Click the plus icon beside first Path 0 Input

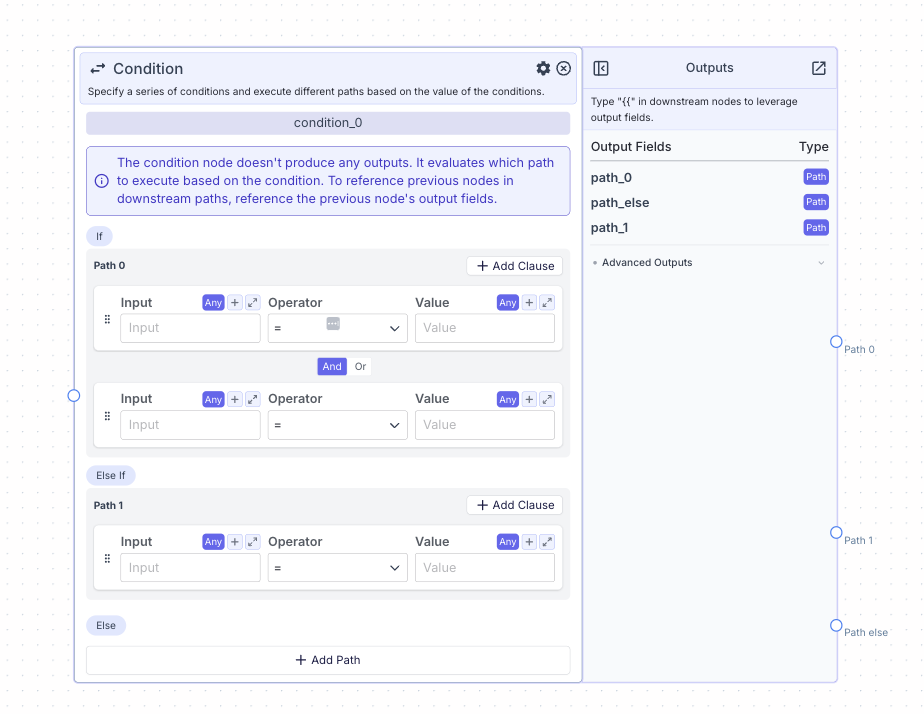click(x=235, y=303)
